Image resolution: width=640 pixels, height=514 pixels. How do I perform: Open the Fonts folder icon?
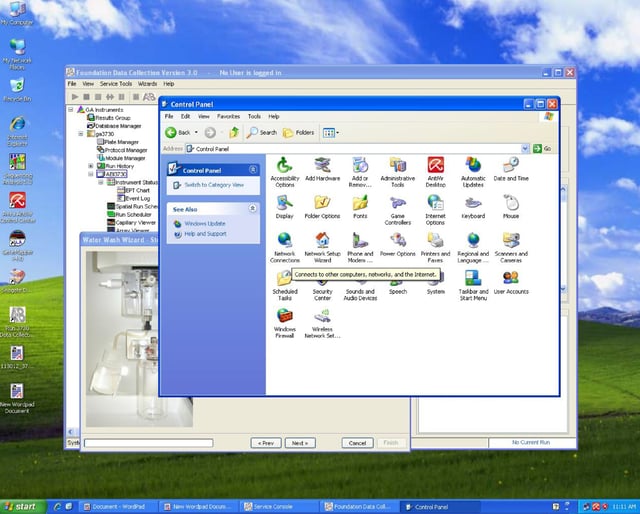360,207
